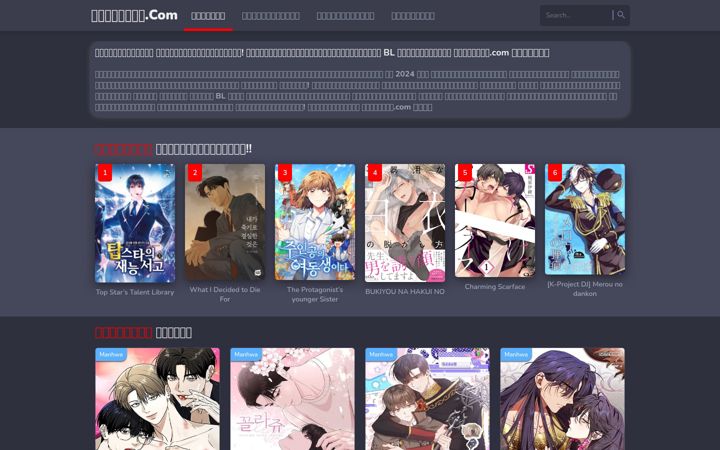The image size is (720, 450).
Task: Open The Protagonist's younger Sister cover
Action: 315,222
